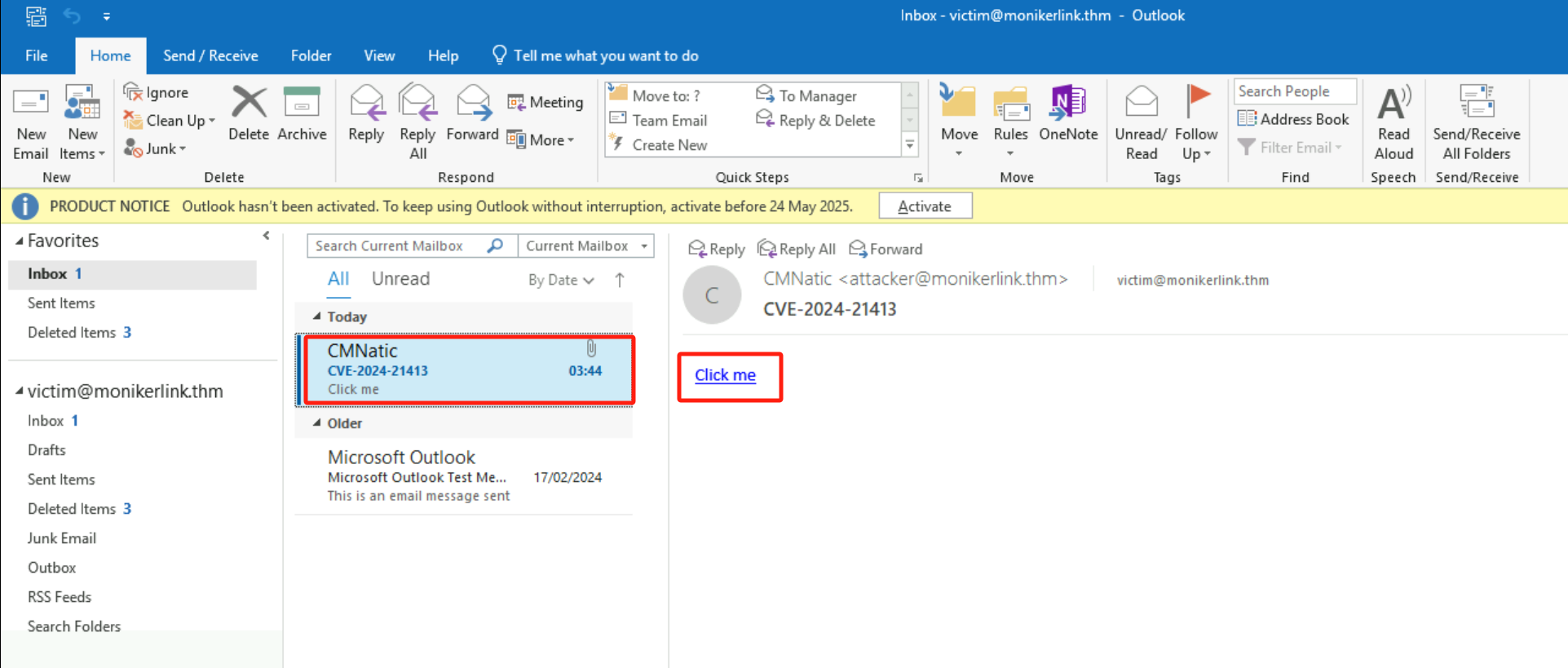Open the Follow Up flag menu
The image size is (1568, 668).
(x=1196, y=124)
